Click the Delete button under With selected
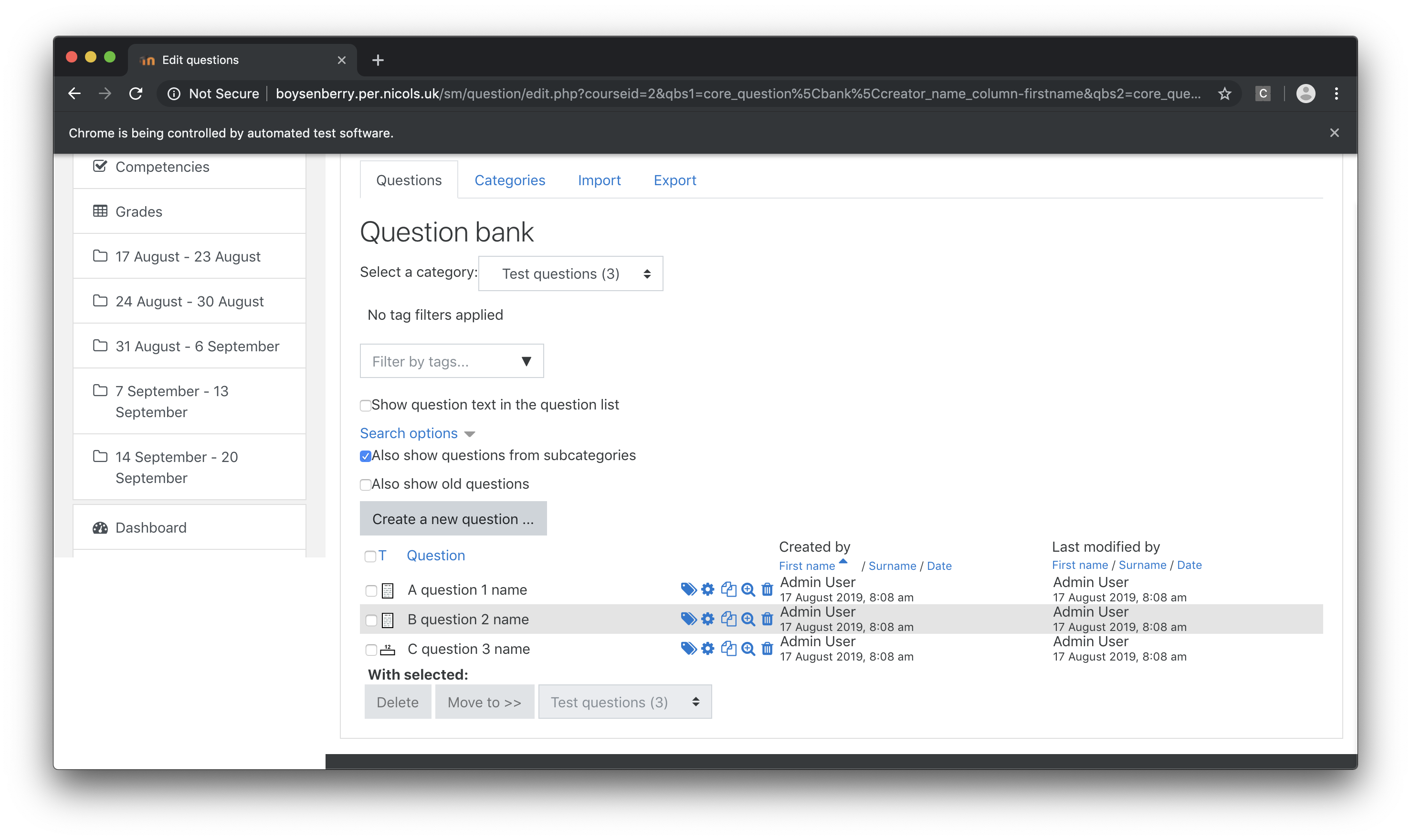The image size is (1411, 840). (397, 702)
